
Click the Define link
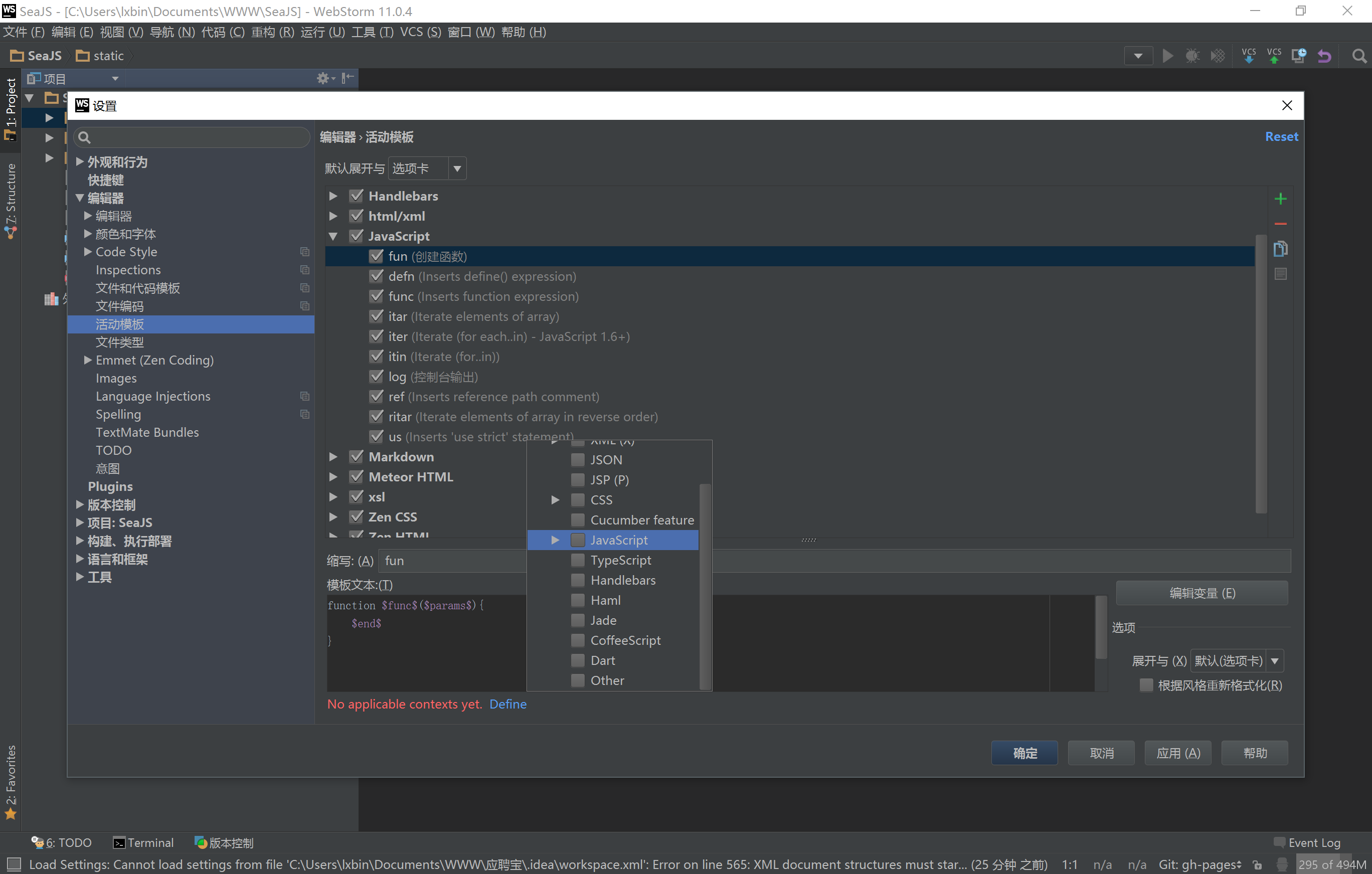pyautogui.click(x=507, y=704)
